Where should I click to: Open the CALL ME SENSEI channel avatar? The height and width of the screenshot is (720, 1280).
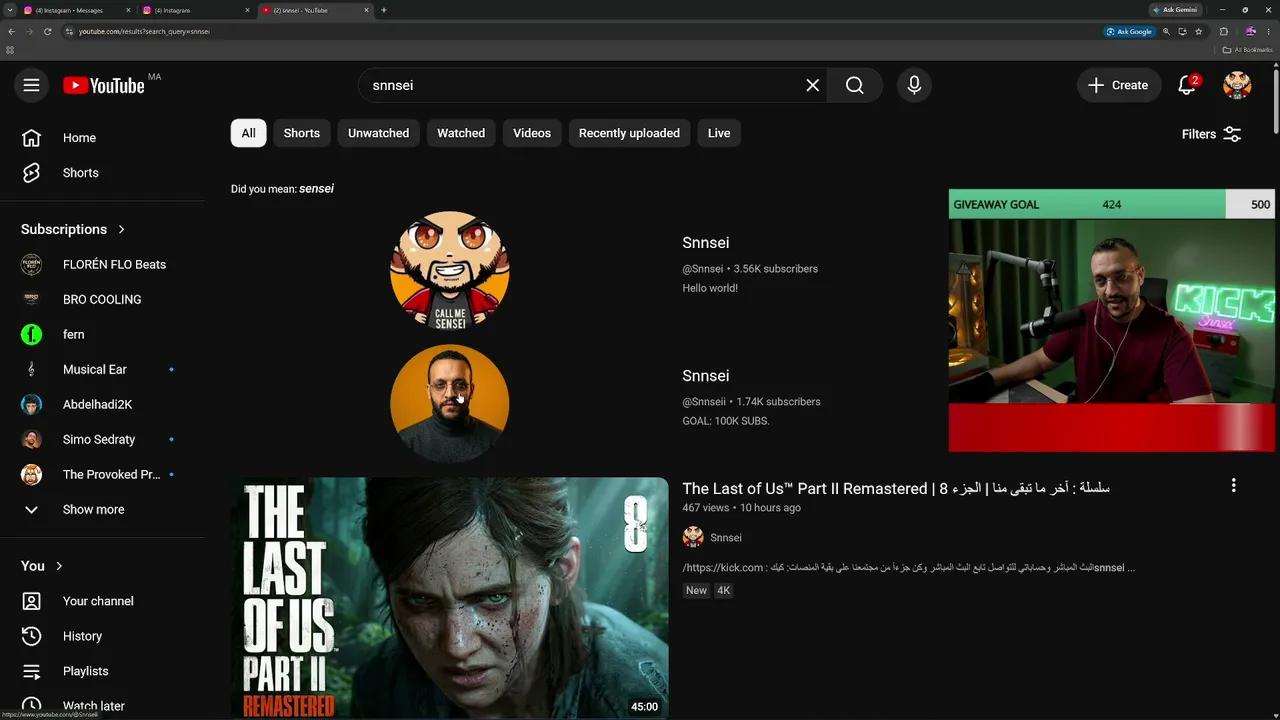pos(450,270)
